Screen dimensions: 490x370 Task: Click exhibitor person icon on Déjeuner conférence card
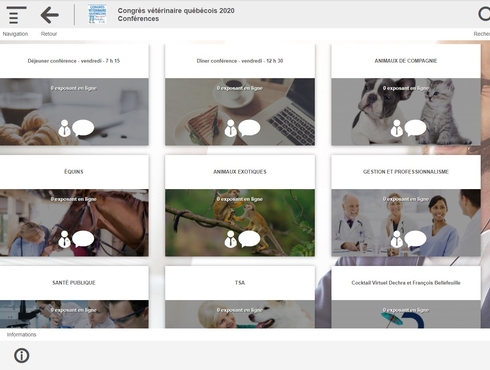click(x=64, y=128)
